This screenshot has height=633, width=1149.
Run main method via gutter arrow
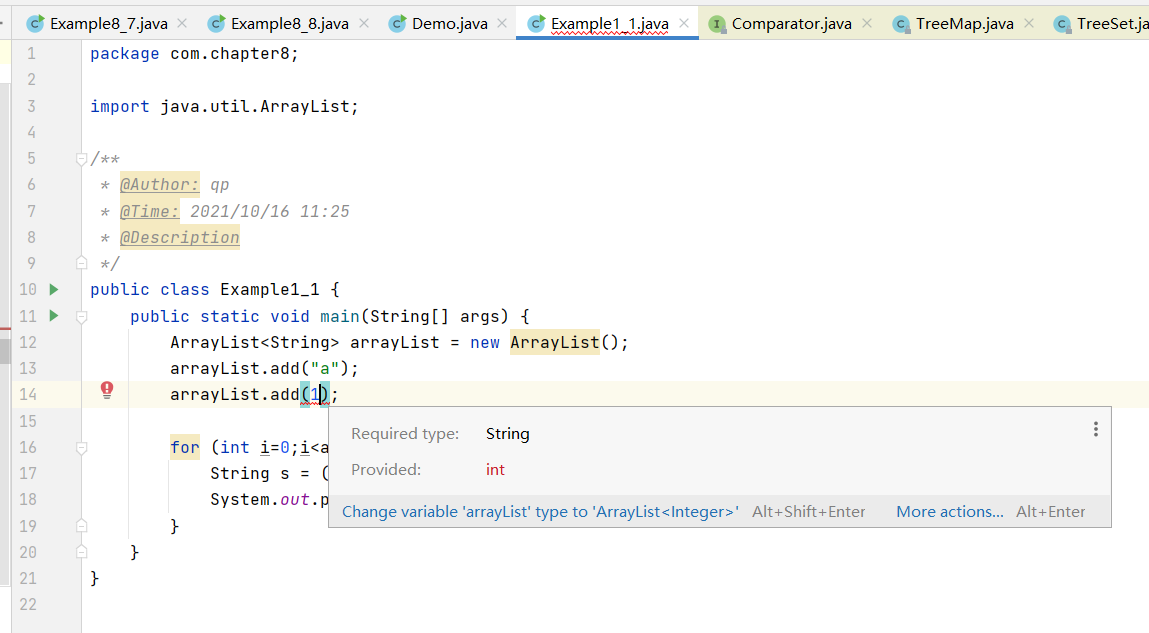pyautogui.click(x=53, y=316)
